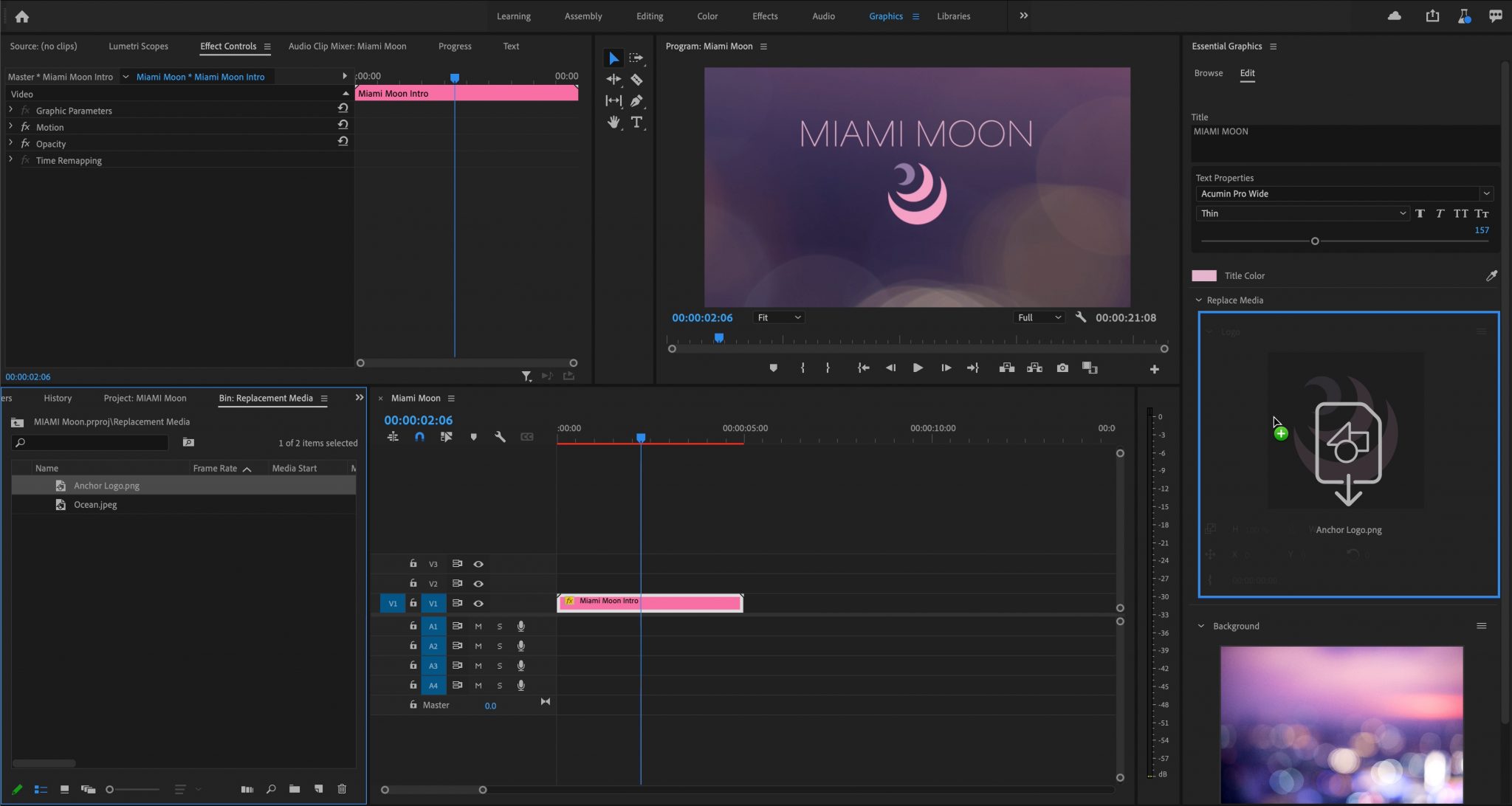This screenshot has width=1512, height=806.
Task: Select the Type tool
Action: click(636, 123)
